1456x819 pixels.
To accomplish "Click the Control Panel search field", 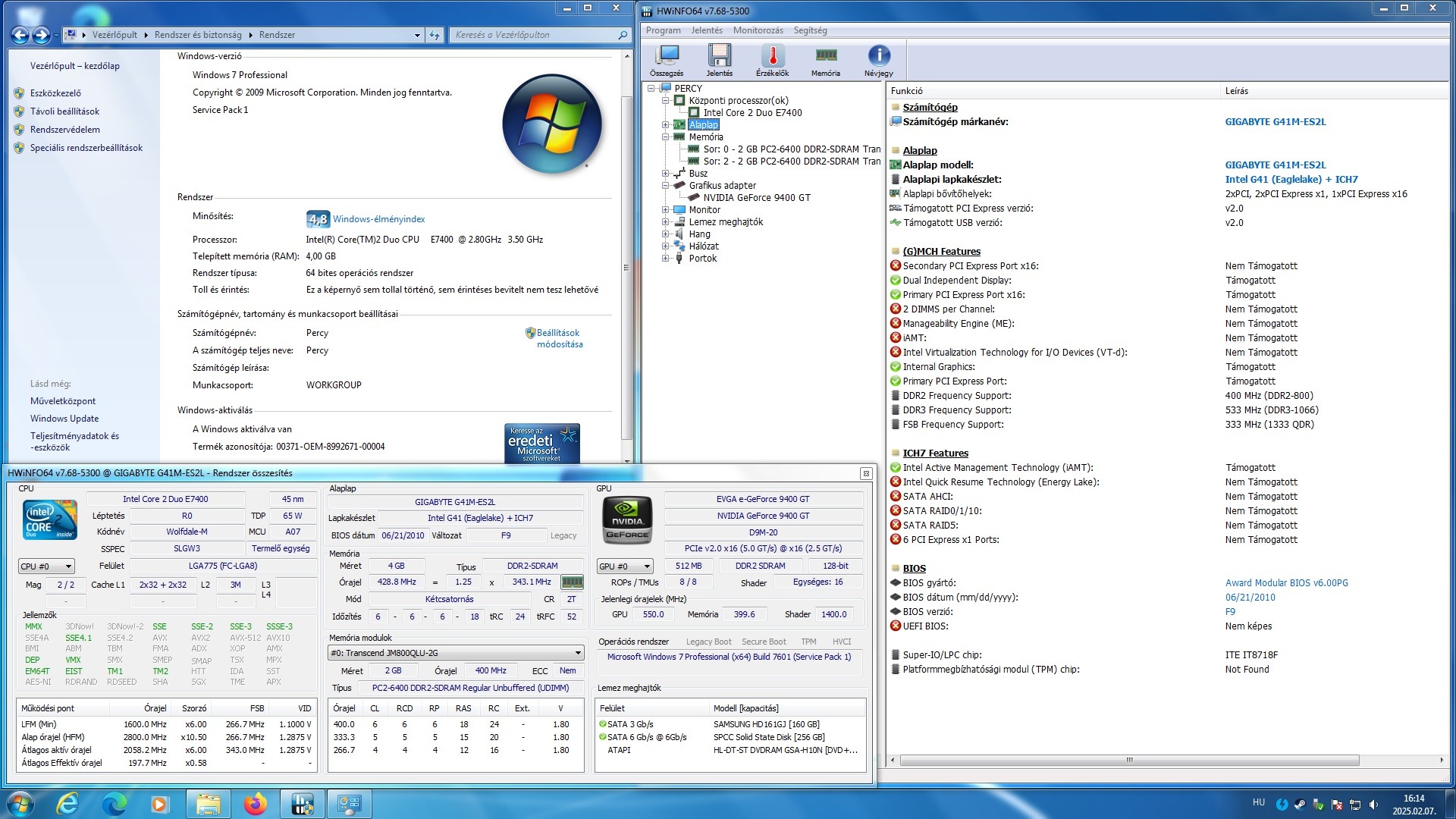I will pos(541,35).
